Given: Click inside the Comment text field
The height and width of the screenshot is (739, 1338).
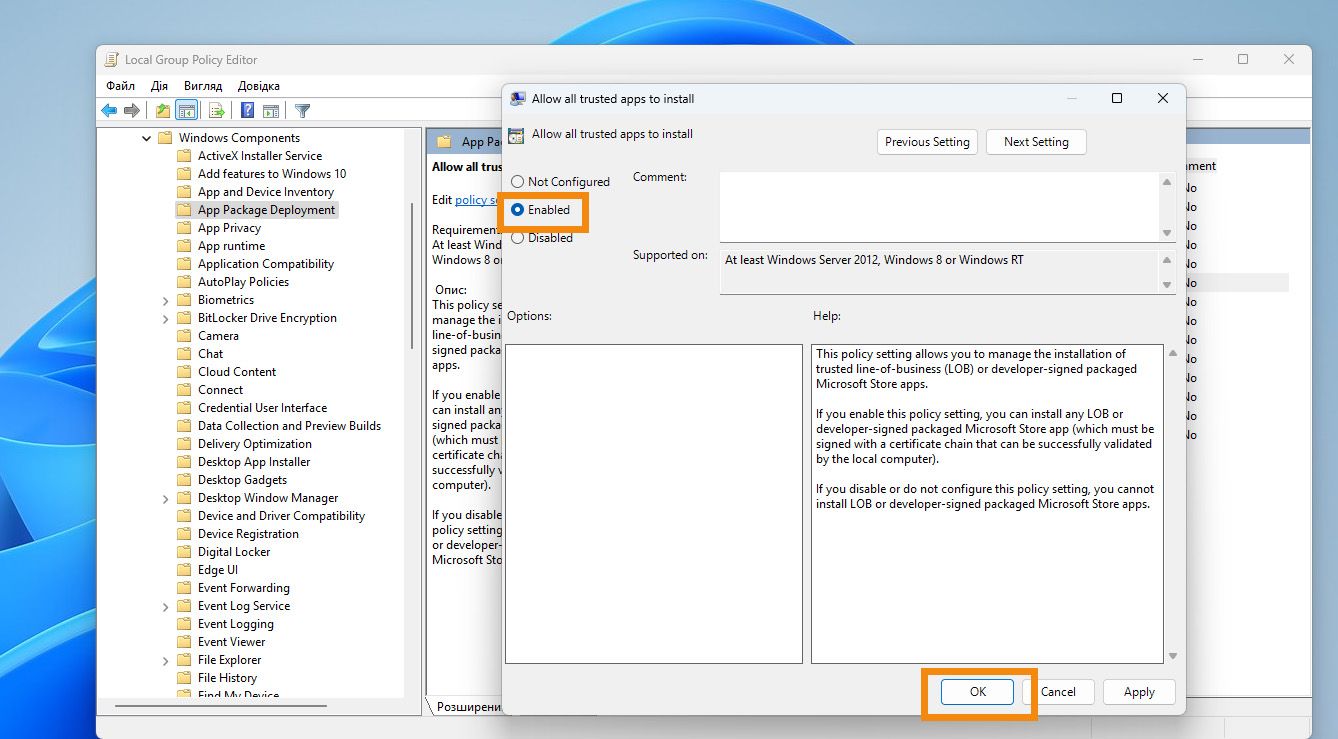Looking at the screenshot, I should click(x=940, y=207).
